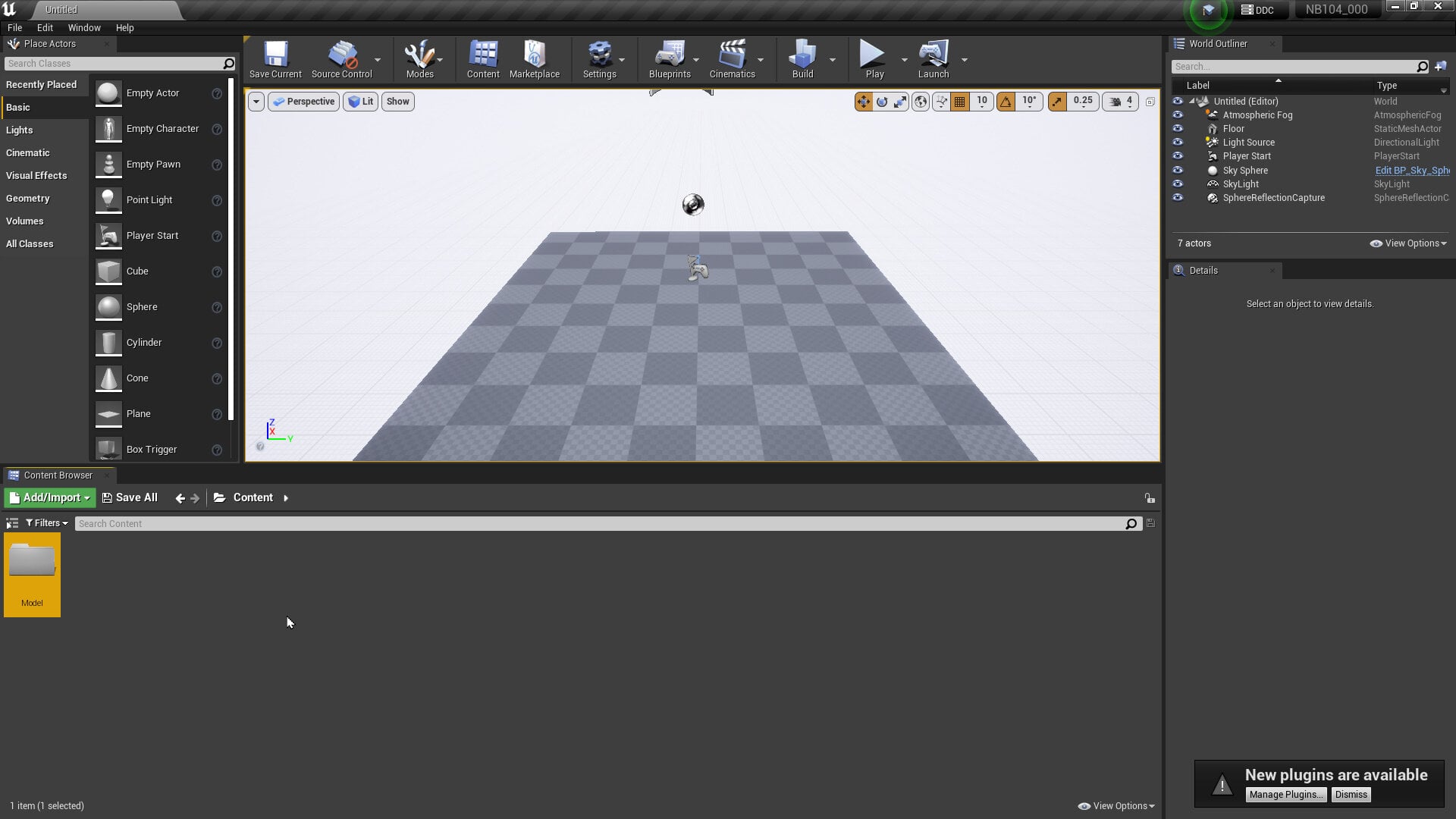Click the Cube actor thumbnail
1456x819 pixels.
coord(108,271)
